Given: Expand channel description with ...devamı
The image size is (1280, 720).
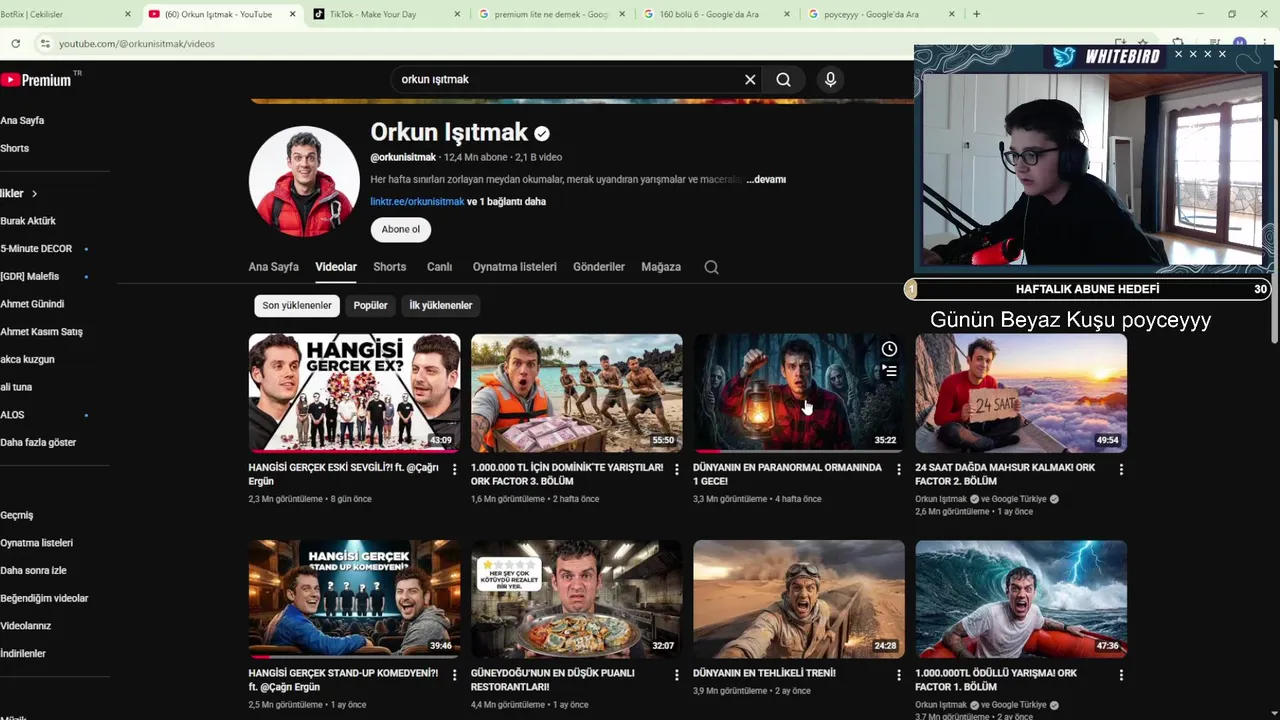Looking at the screenshot, I should [x=766, y=180].
